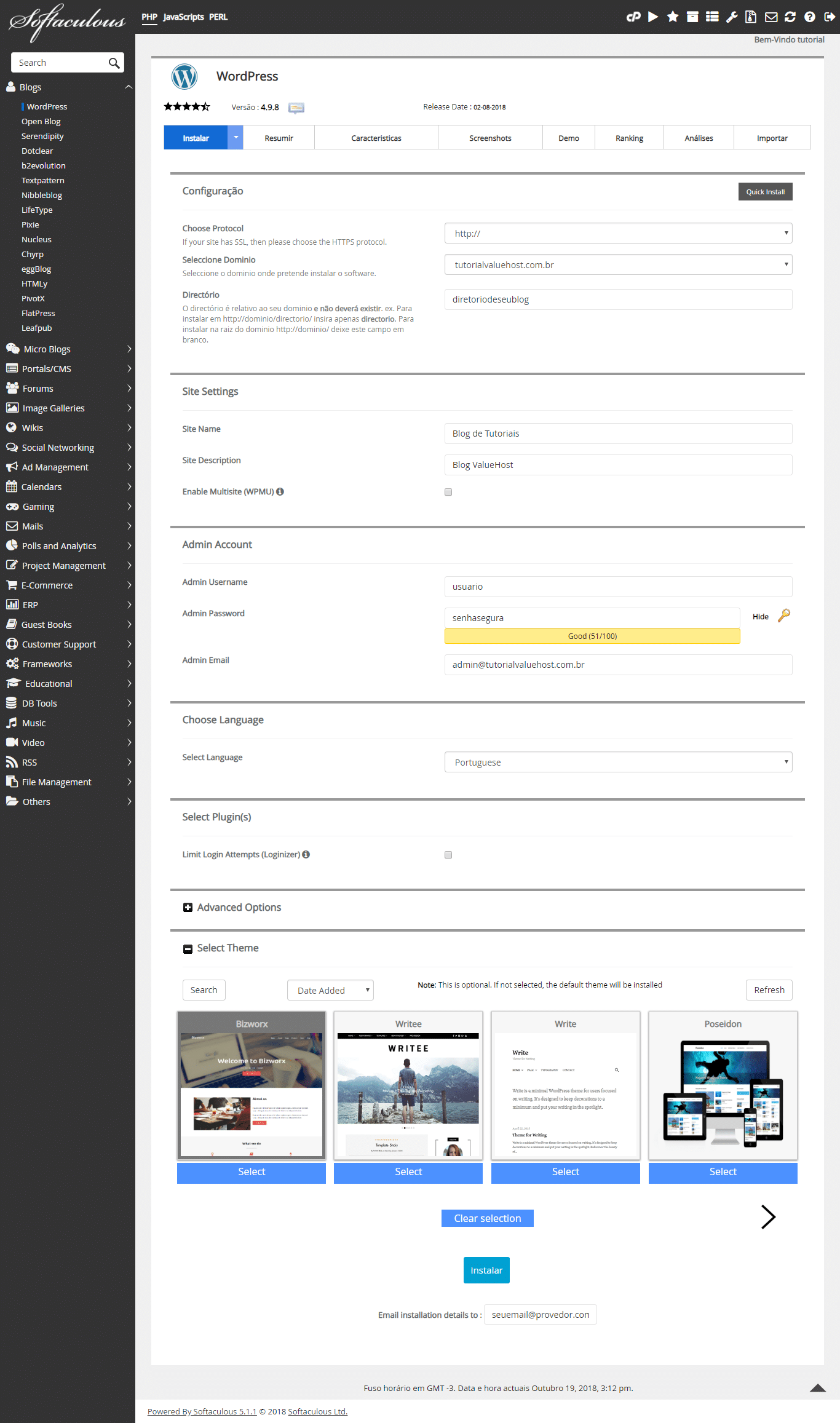Expand the Portals/CMS category
The height and width of the screenshot is (1423, 840).
(68, 368)
